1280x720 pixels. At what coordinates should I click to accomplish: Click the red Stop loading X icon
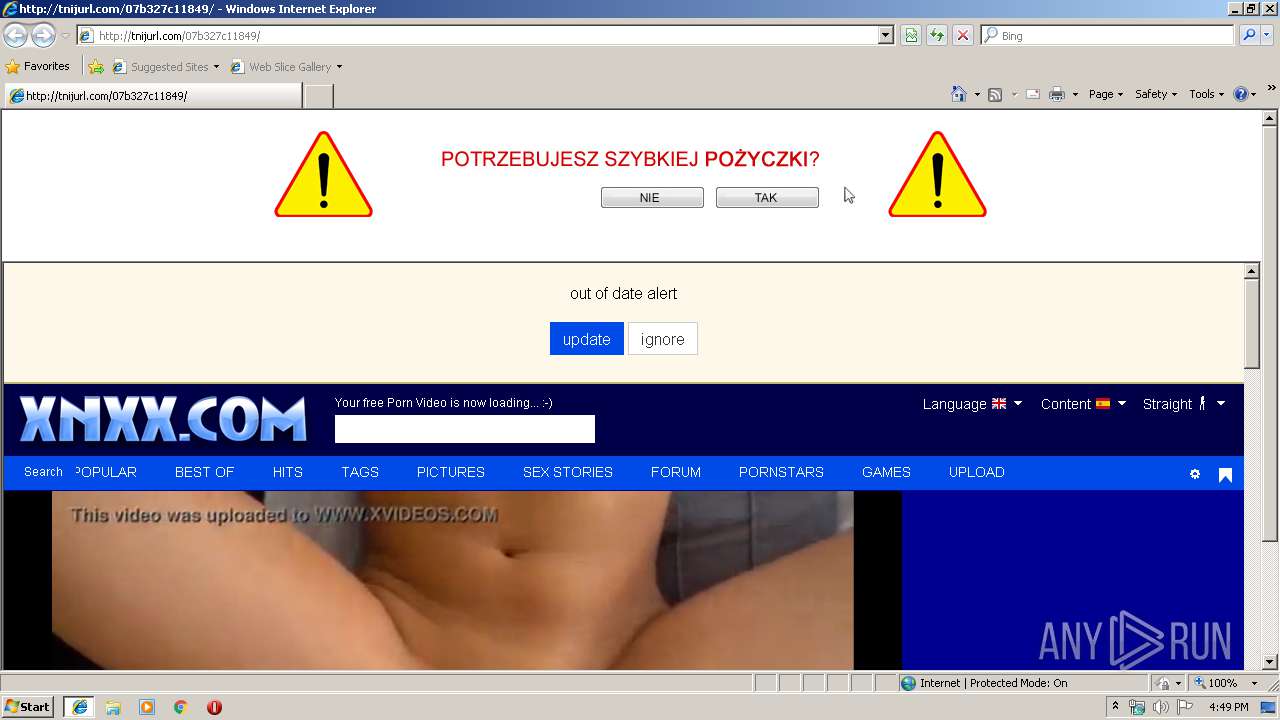962,35
